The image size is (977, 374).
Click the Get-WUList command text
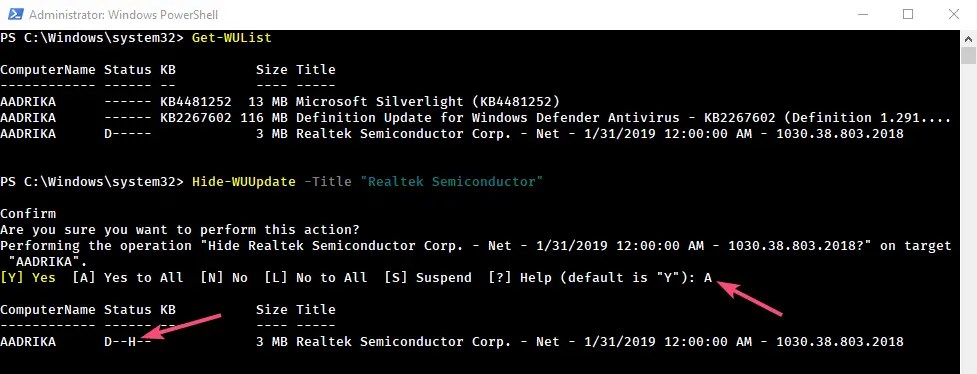pyautogui.click(x=232, y=38)
